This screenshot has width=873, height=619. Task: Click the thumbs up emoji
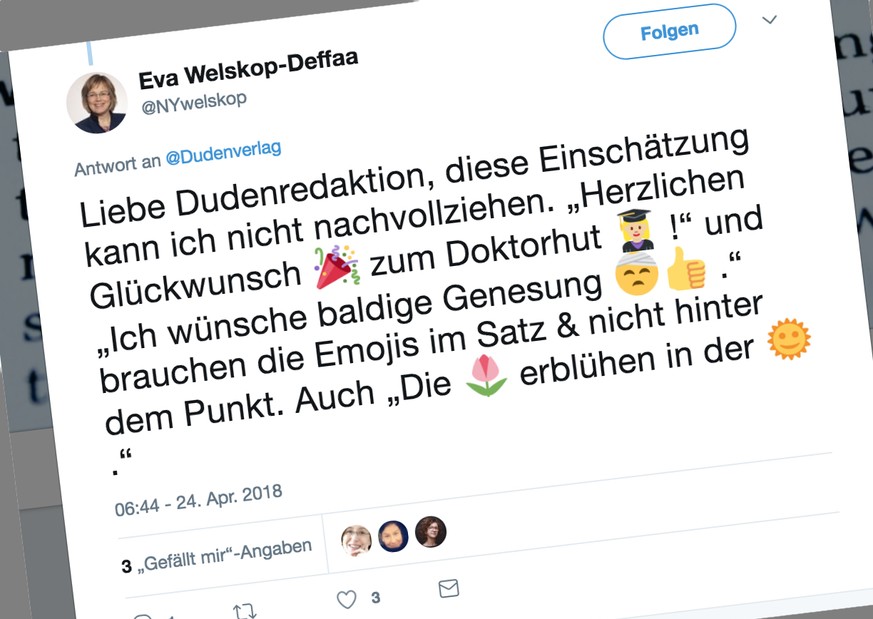point(686,269)
